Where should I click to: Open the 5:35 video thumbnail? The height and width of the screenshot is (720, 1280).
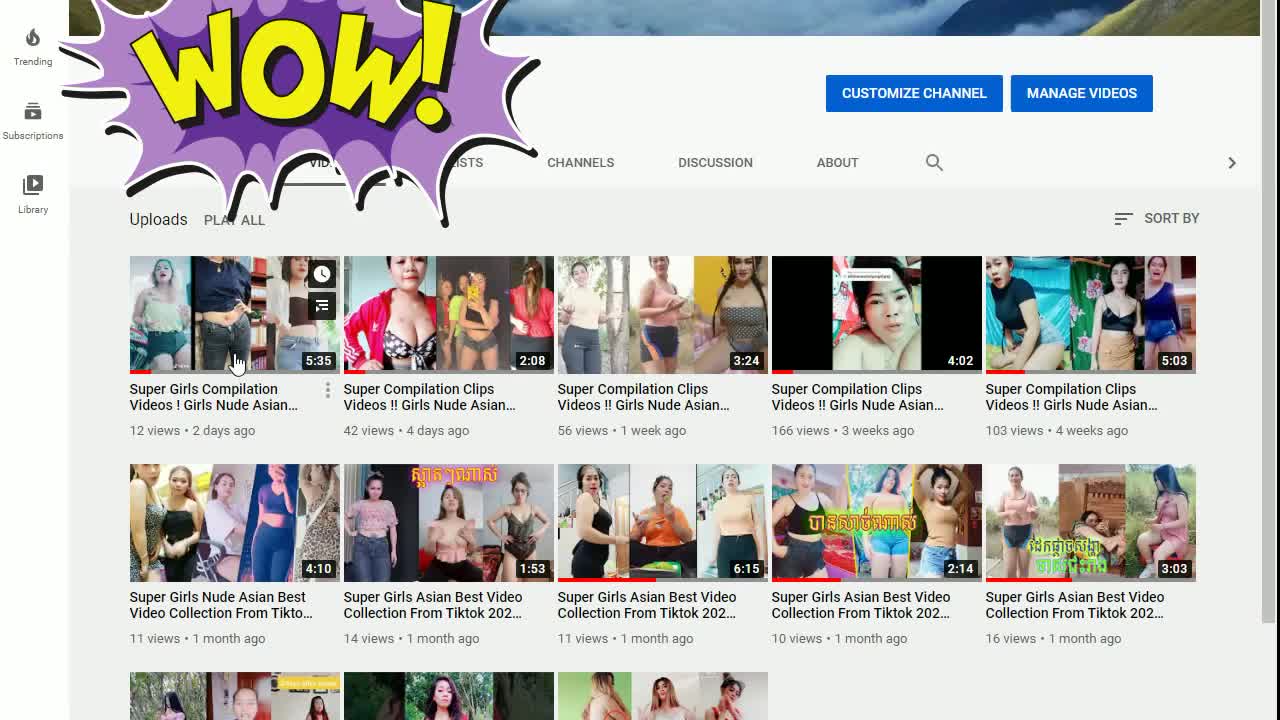(235, 315)
